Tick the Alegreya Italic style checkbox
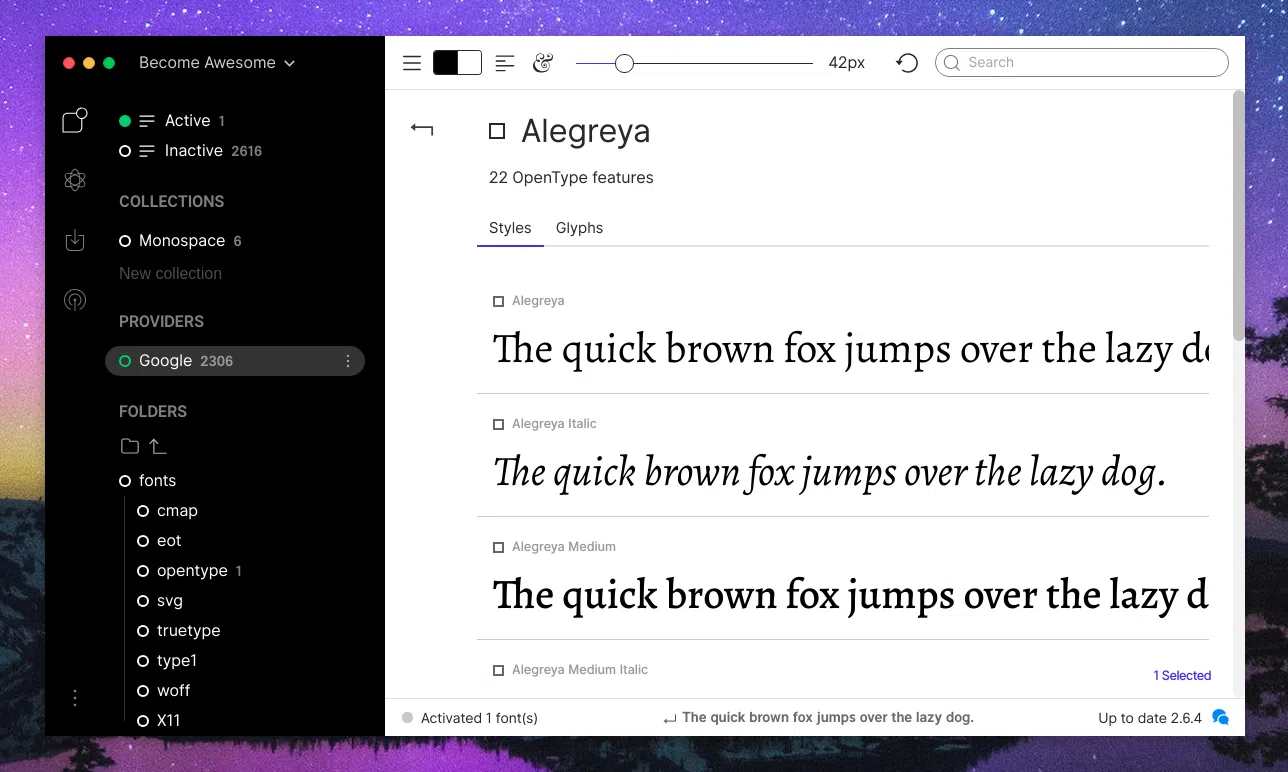The width and height of the screenshot is (1288, 772). [498, 424]
